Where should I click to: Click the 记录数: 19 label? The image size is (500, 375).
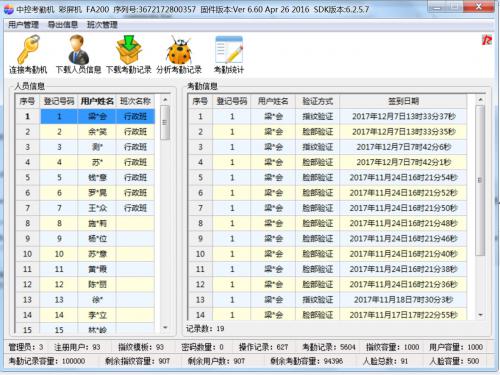205,329
